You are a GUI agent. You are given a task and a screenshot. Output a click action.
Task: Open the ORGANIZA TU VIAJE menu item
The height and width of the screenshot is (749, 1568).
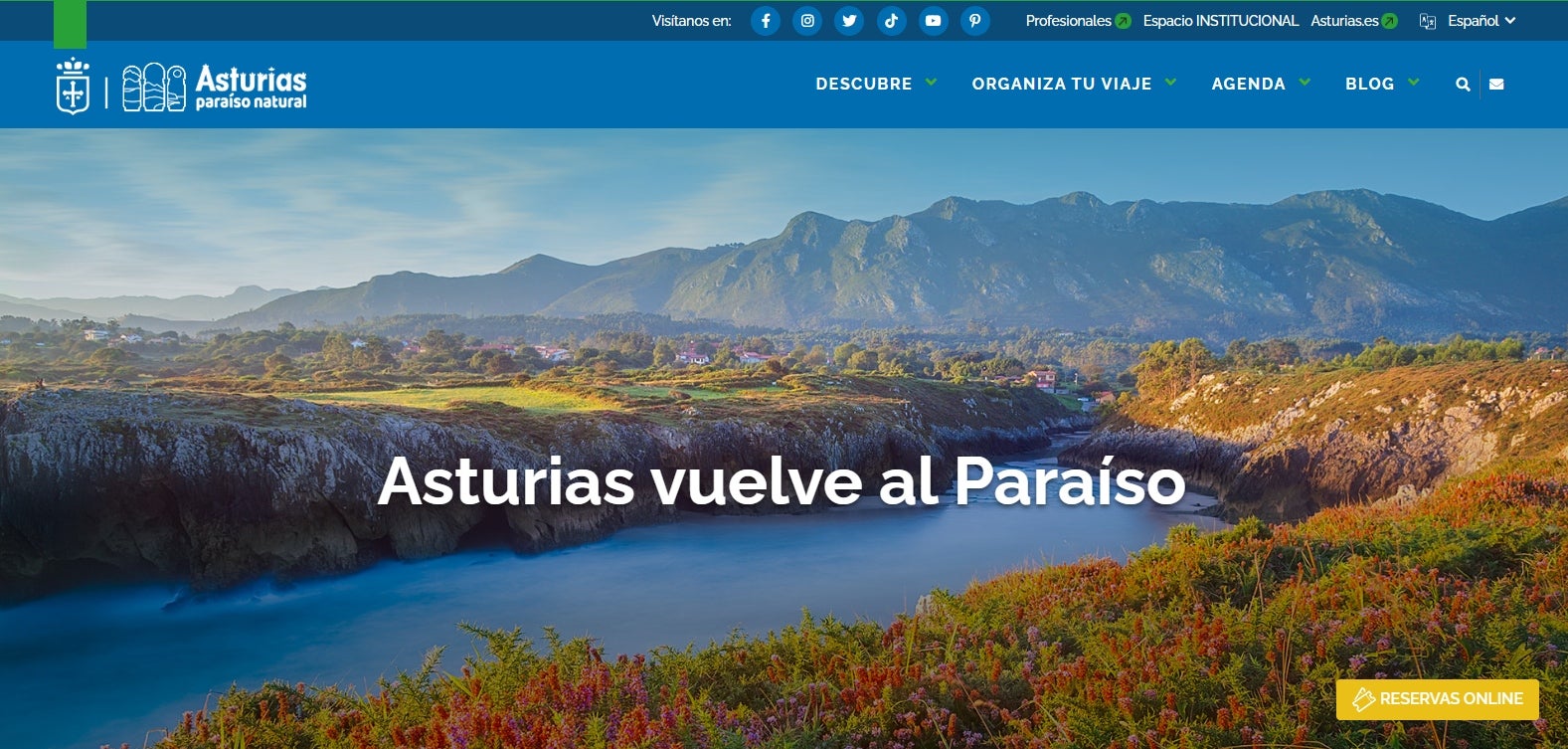[x=1062, y=85]
